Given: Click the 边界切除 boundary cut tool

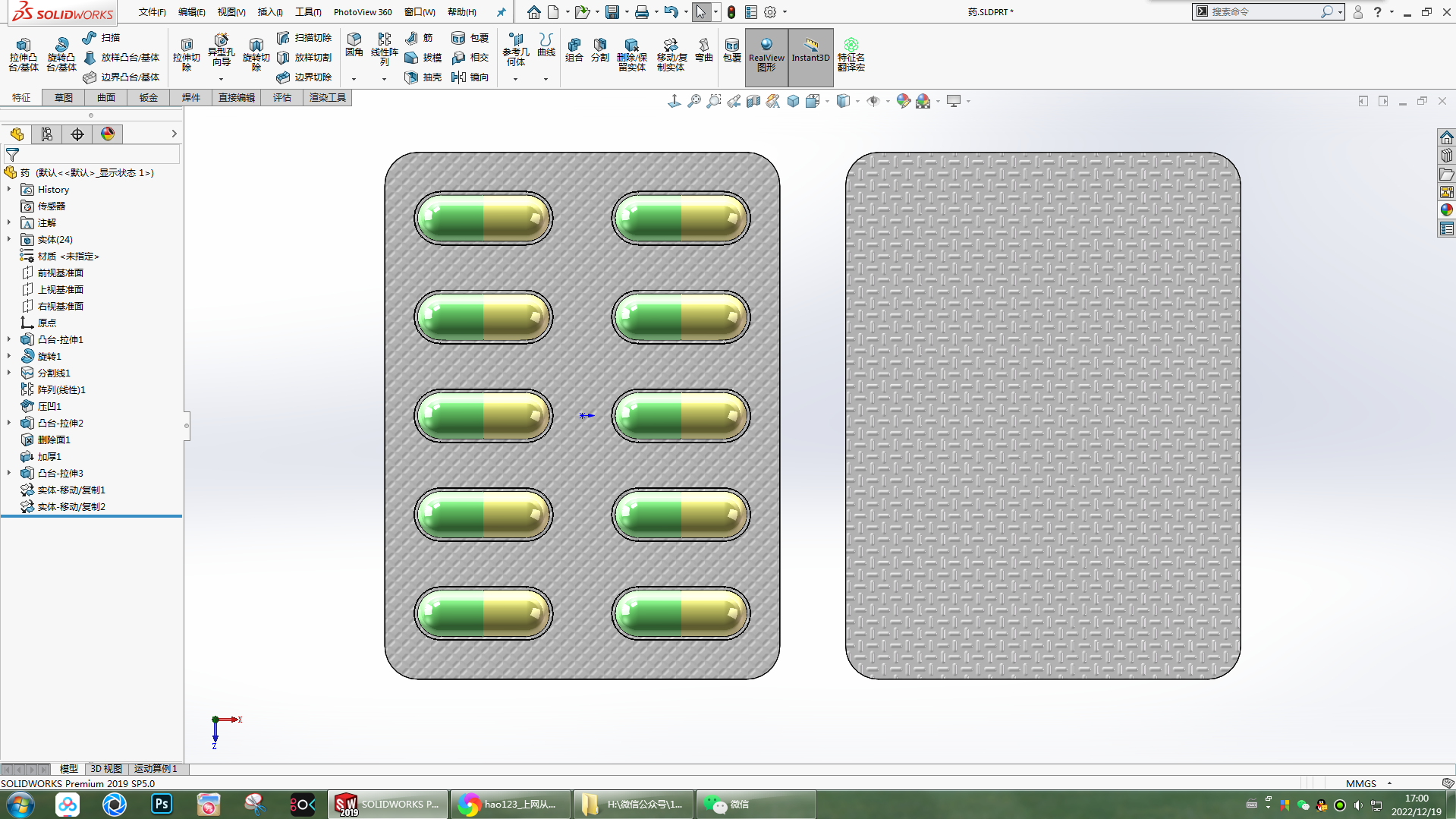Looking at the screenshot, I should 304,77.
